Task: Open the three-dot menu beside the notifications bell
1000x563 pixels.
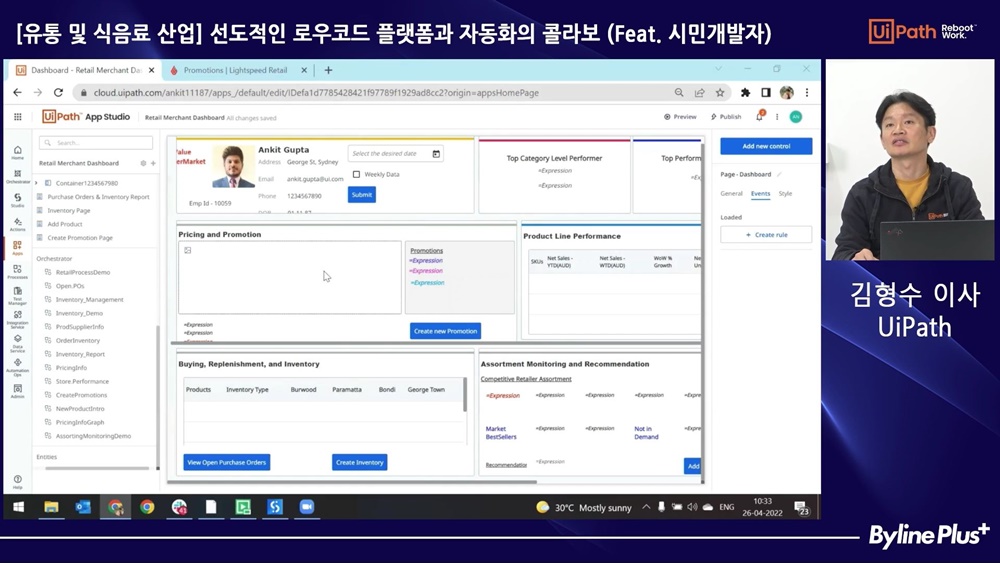Action: pos(777,117)
